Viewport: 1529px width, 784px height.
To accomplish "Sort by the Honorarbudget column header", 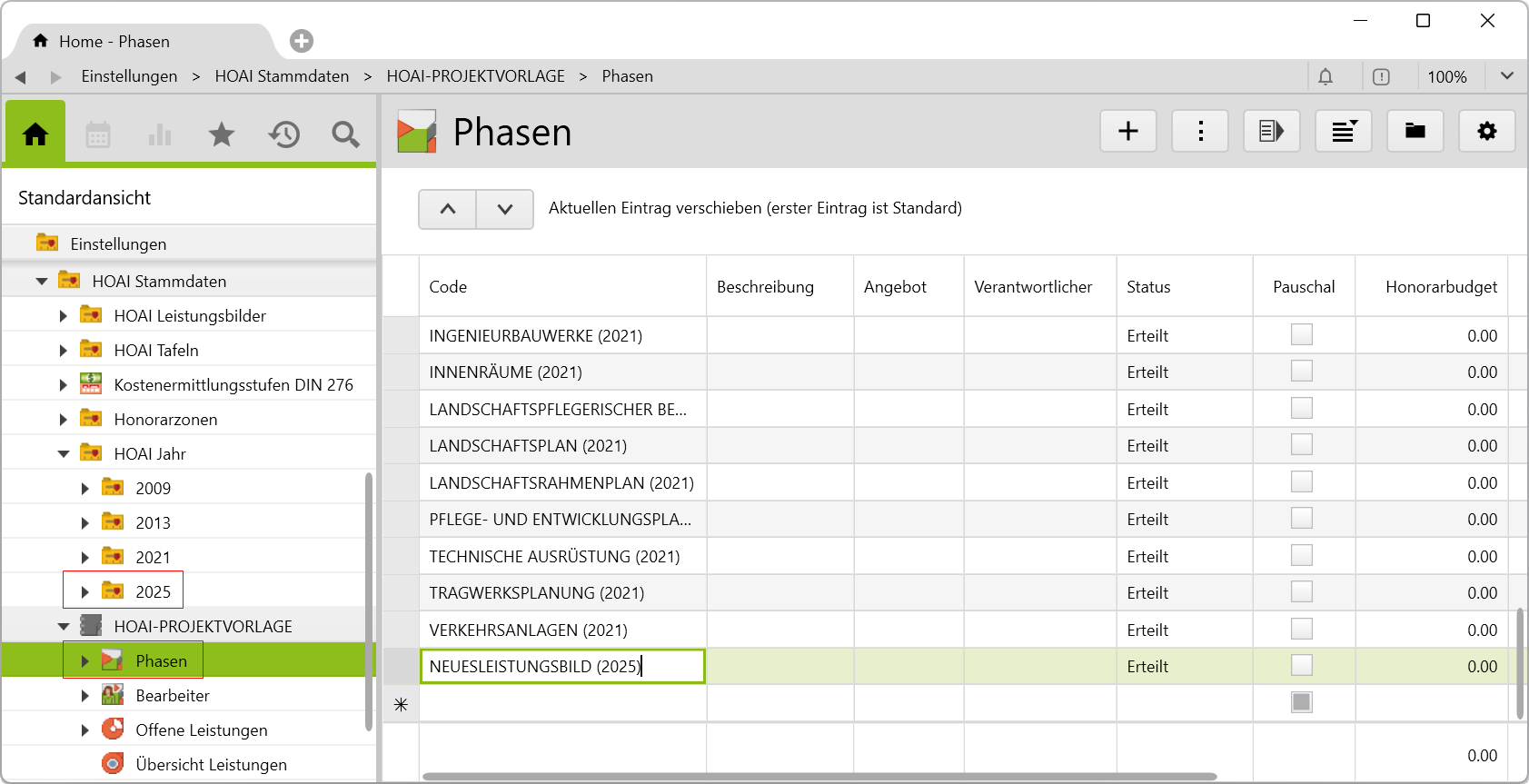I will pos(1432,286).
